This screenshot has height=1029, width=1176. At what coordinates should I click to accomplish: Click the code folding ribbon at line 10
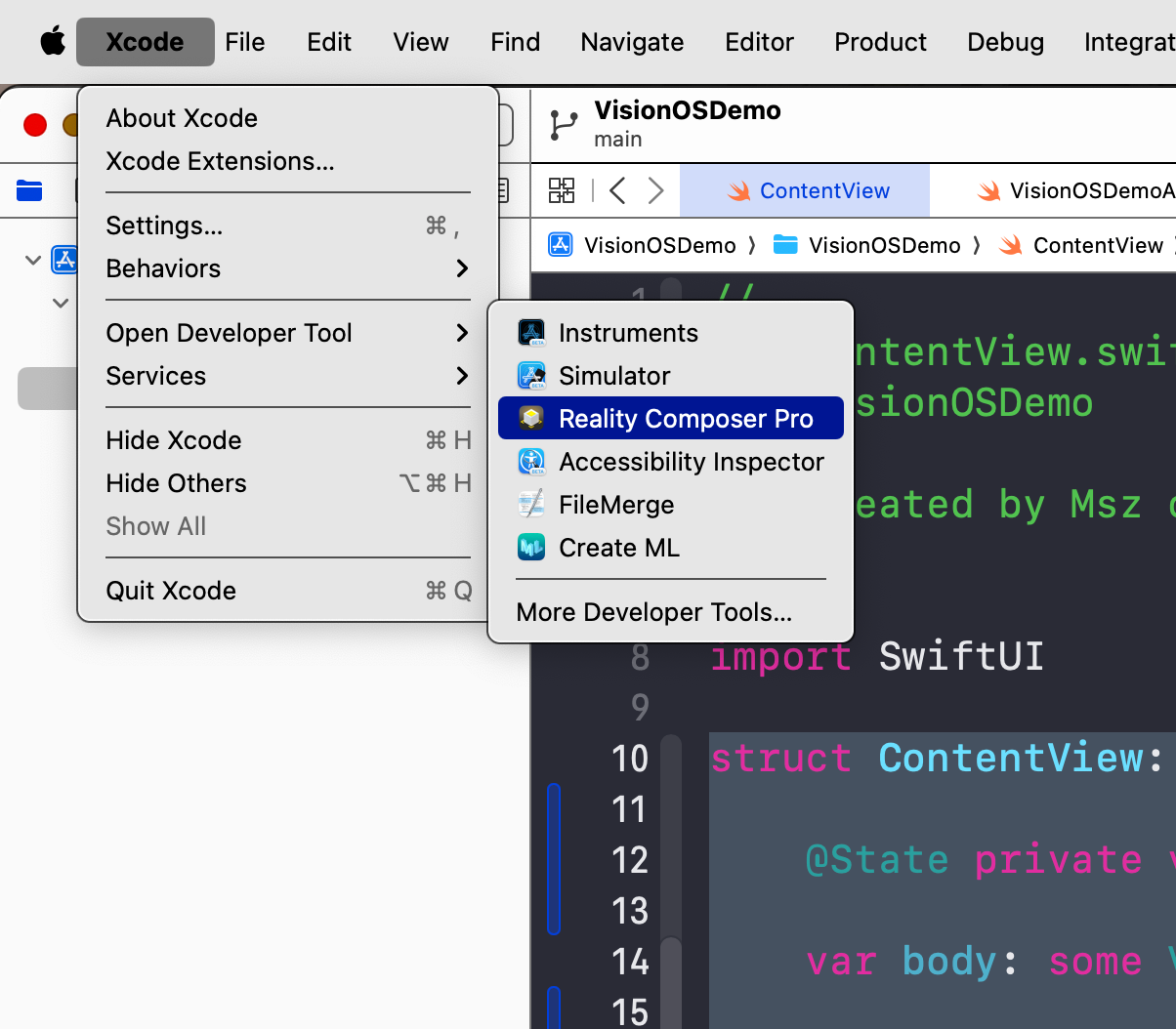point(671,759)
